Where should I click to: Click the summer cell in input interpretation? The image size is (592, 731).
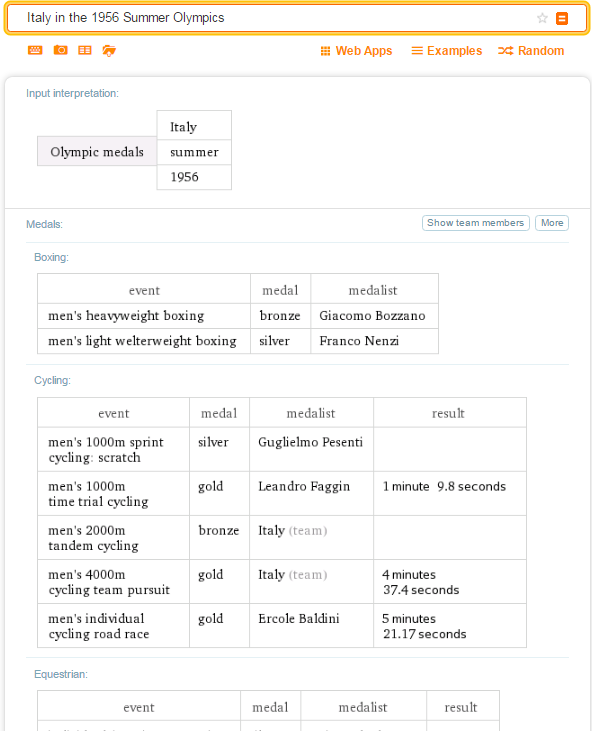point(194,152)
